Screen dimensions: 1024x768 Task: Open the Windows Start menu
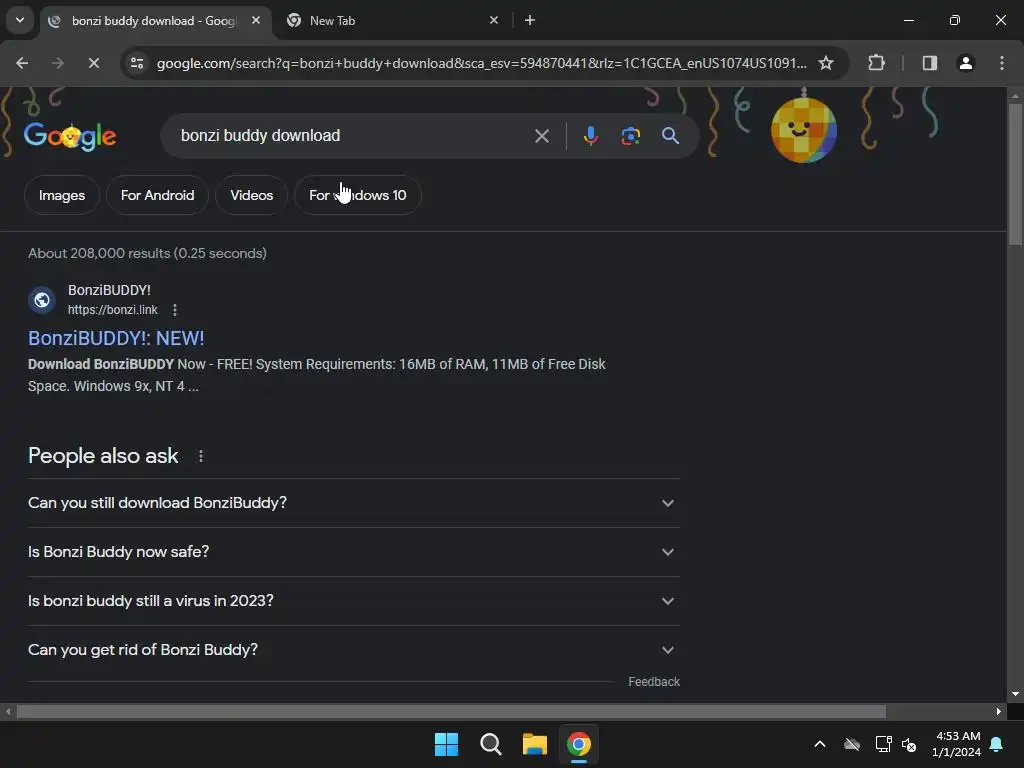click(446, 744)
